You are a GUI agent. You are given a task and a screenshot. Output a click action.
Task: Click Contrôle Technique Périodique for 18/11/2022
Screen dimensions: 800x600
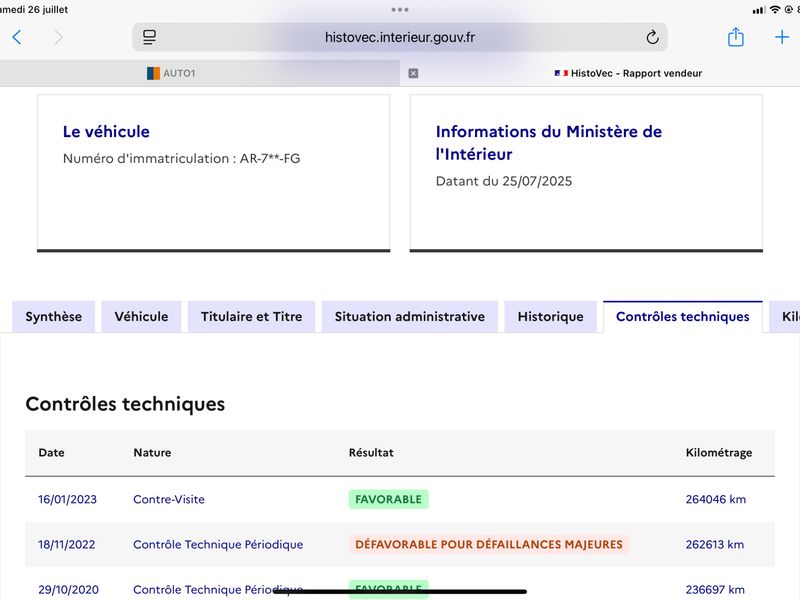[x=218, y=544]
